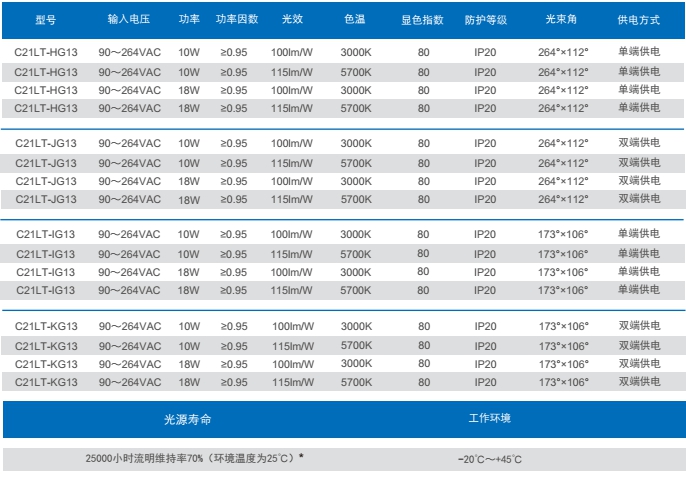Select 115lm/W in the C21LT-IG13 10W row

291,254
